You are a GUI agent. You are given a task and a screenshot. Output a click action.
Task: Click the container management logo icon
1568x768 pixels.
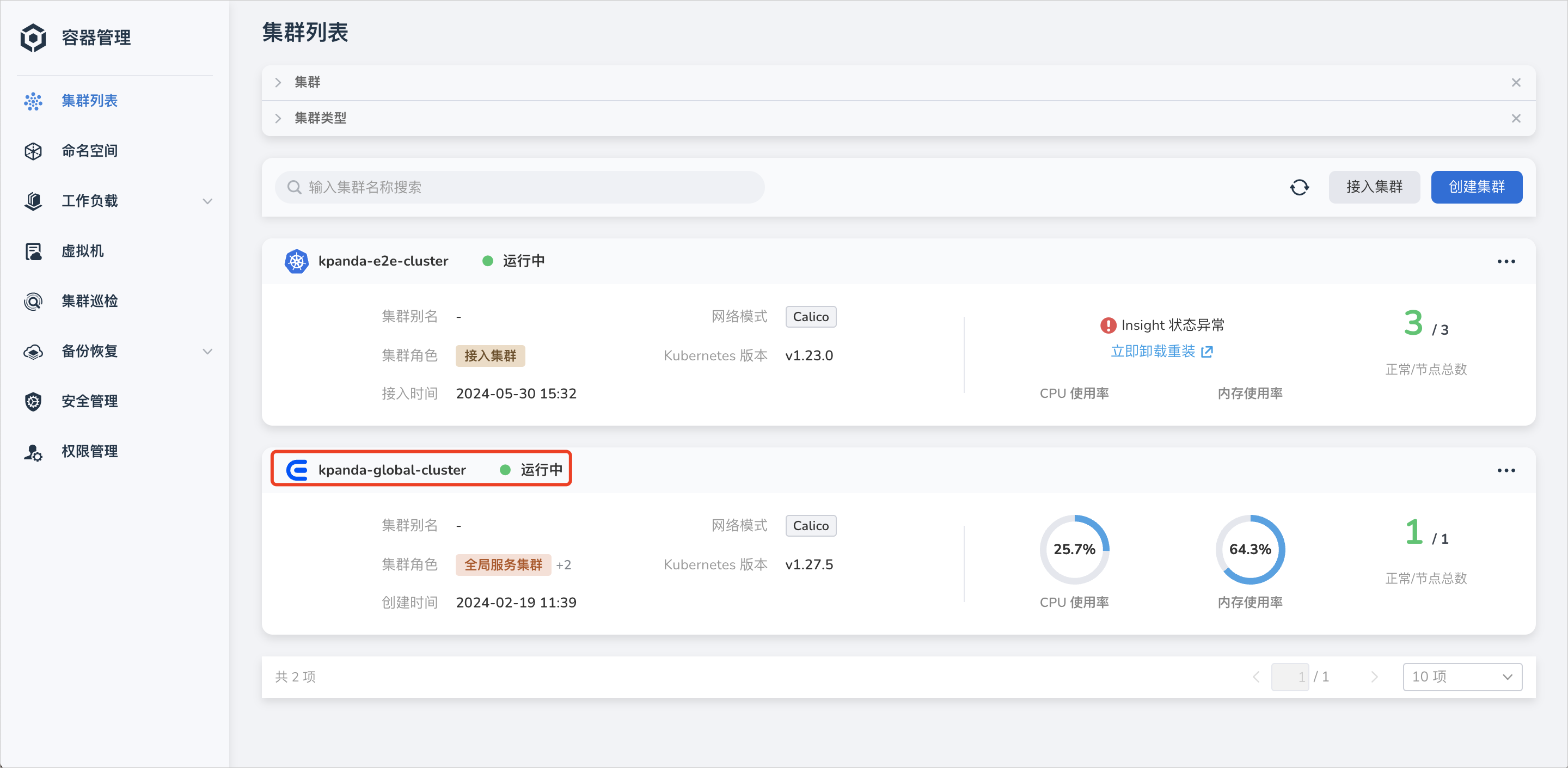coord(33,38)
